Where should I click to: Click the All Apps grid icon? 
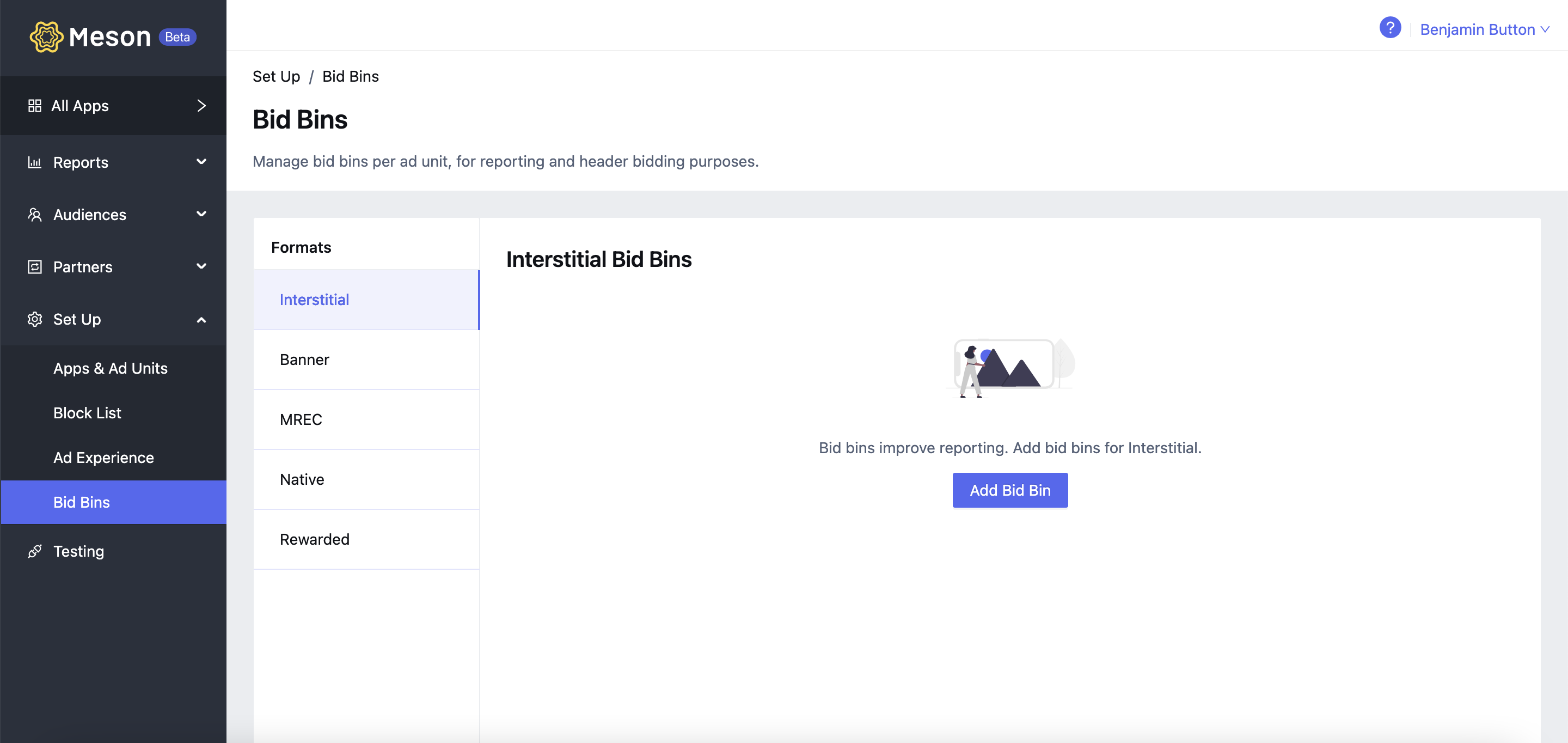tap(35, 106)
